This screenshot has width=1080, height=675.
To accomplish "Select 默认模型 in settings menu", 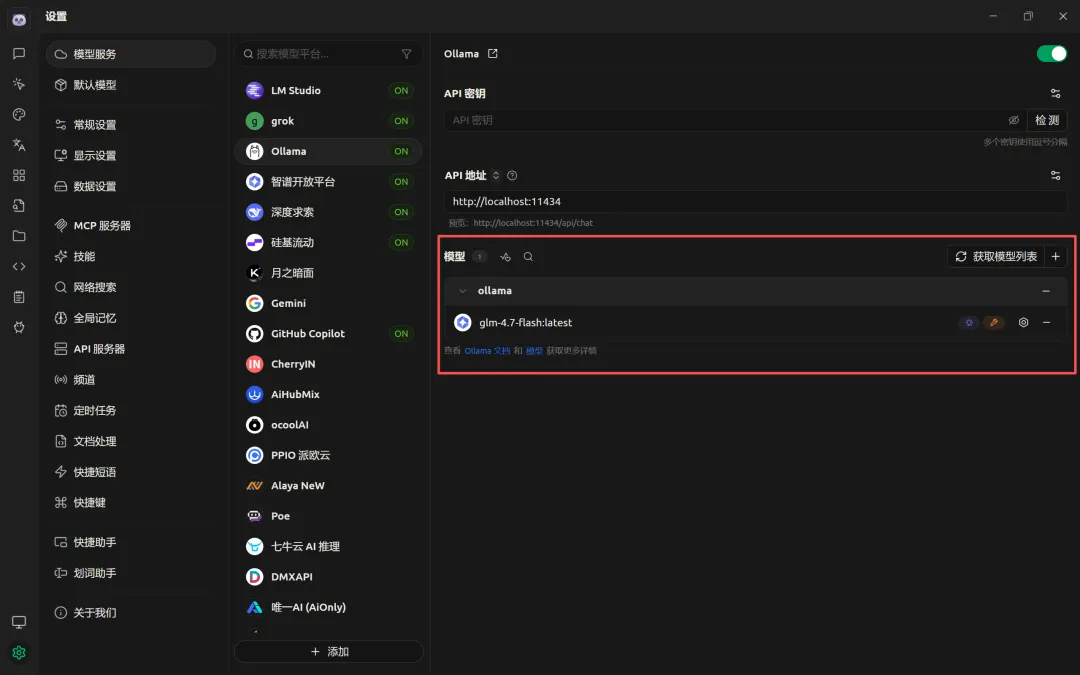I will 131,85.
